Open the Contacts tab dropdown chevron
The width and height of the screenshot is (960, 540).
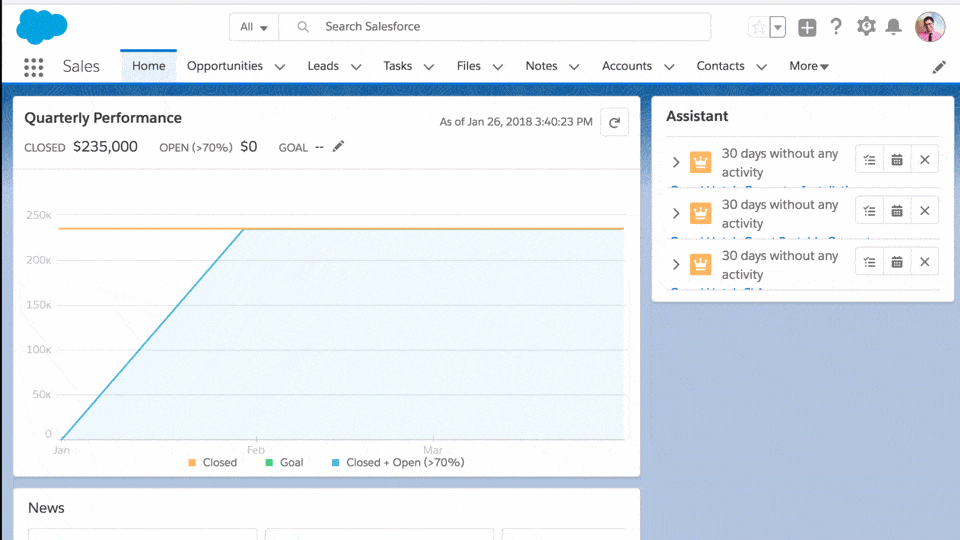[x=761, y=67]
